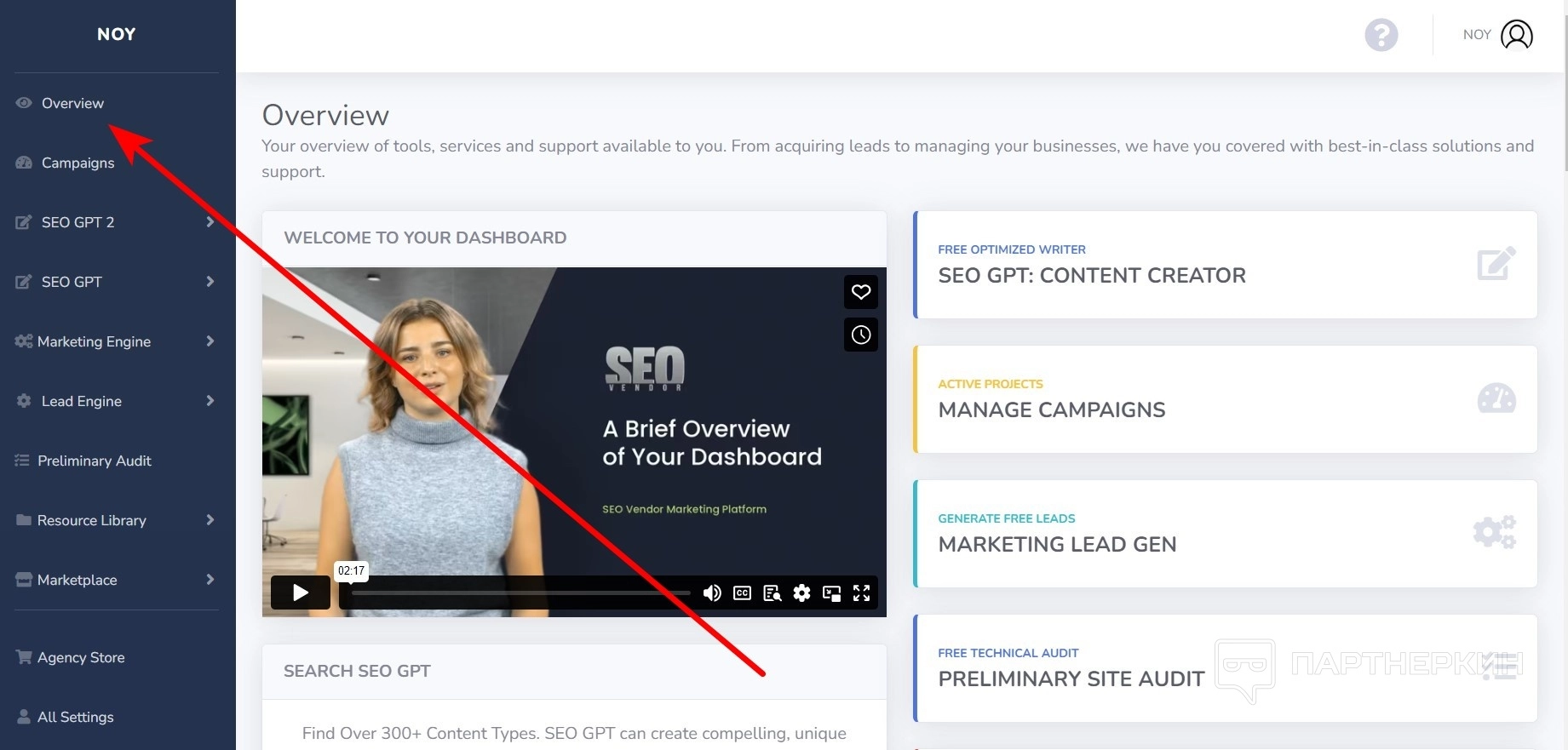
Task: Add video to Watch Later clock icon
Action: (x=861, y=335)
